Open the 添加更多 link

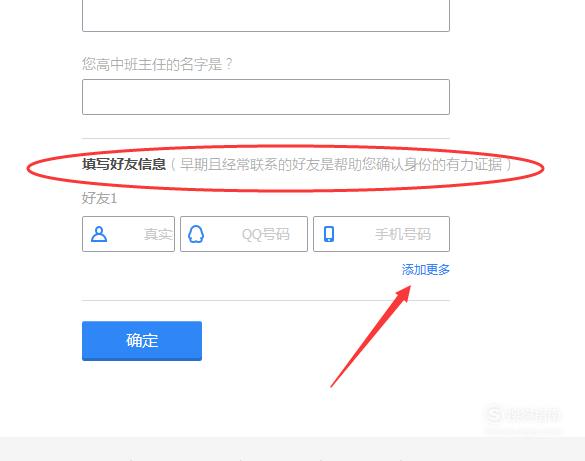coord(426,269)
